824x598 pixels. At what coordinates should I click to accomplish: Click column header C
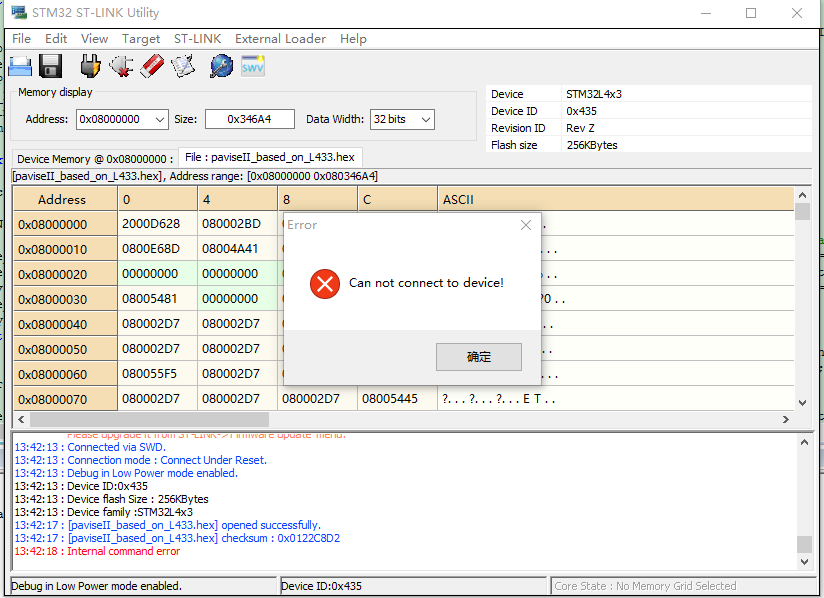click(x=397, y=200)
